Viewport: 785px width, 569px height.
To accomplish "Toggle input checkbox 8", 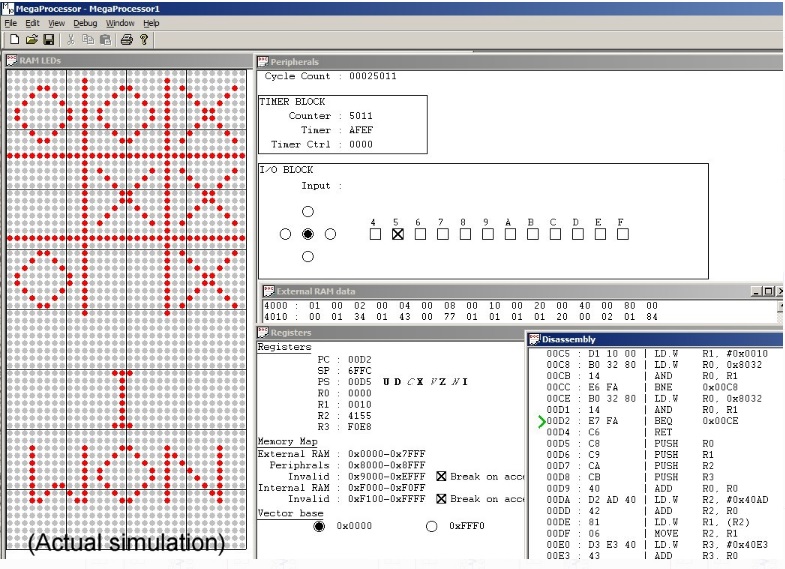I will tap(465, 234).
